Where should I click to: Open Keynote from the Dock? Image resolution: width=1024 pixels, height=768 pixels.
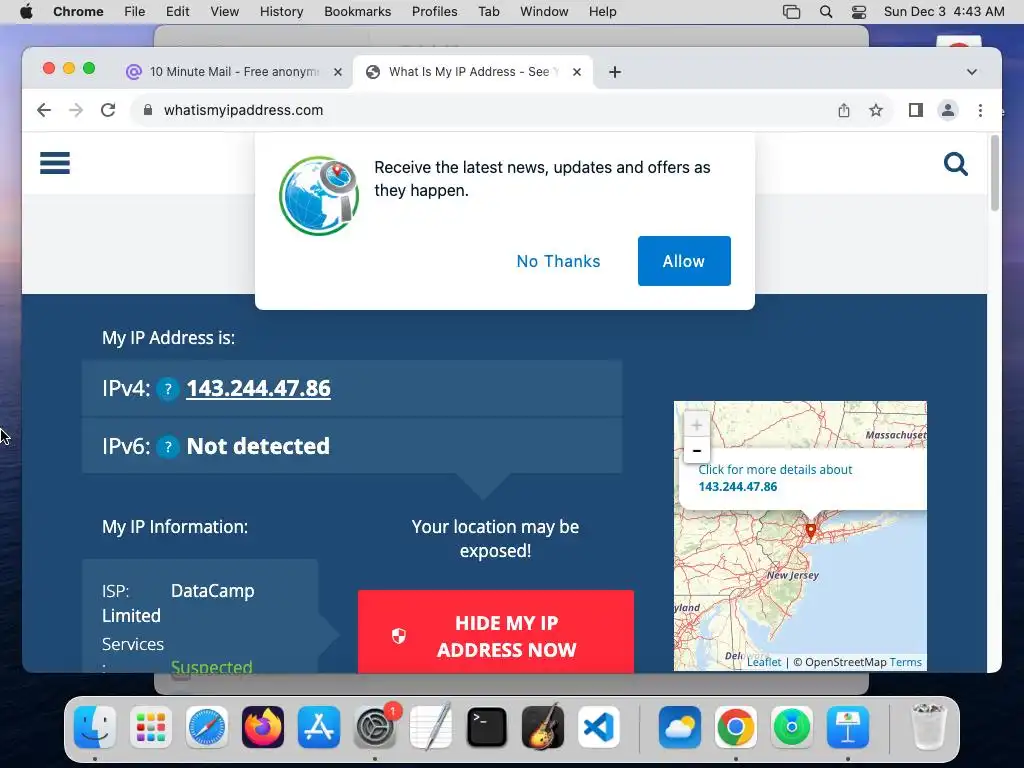coord(848,727)
